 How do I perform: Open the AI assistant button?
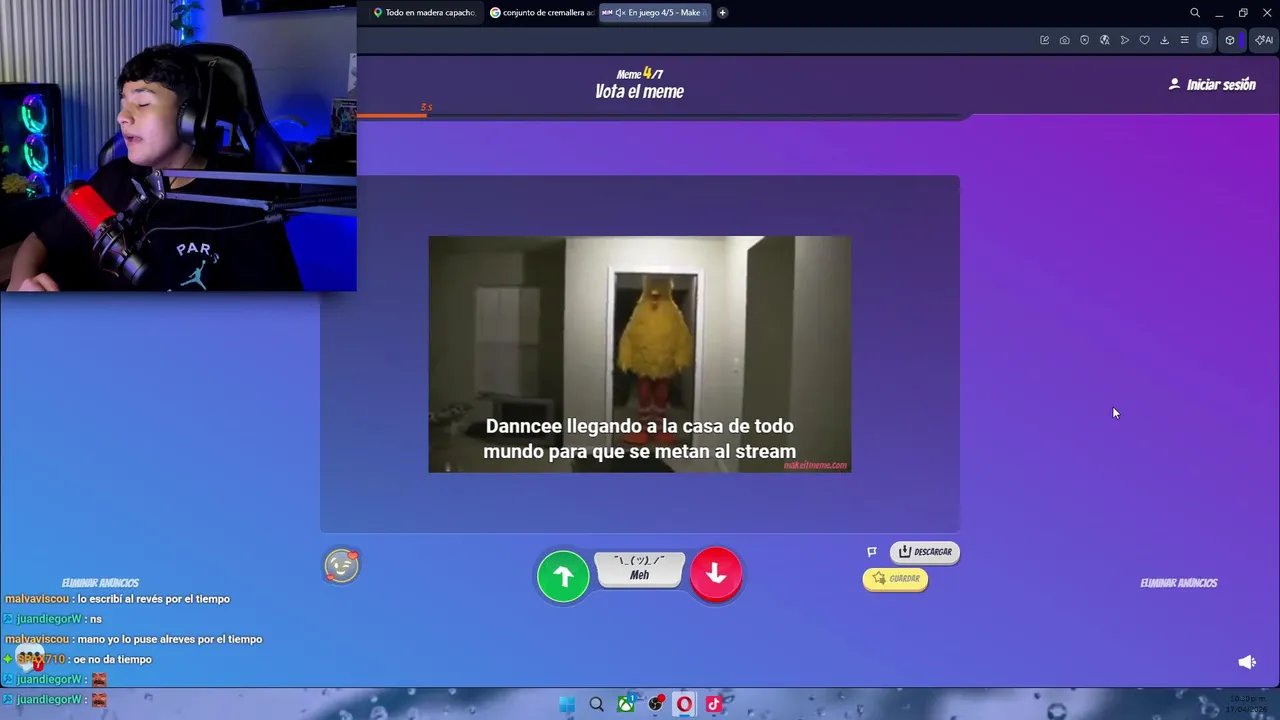pyautogui.click(x=1264, y=40)
